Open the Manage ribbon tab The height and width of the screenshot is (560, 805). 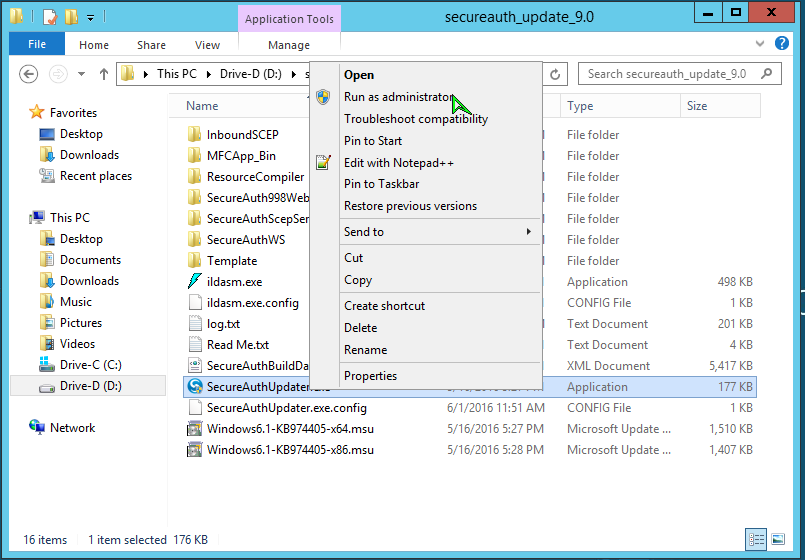[x=289, y=45]
